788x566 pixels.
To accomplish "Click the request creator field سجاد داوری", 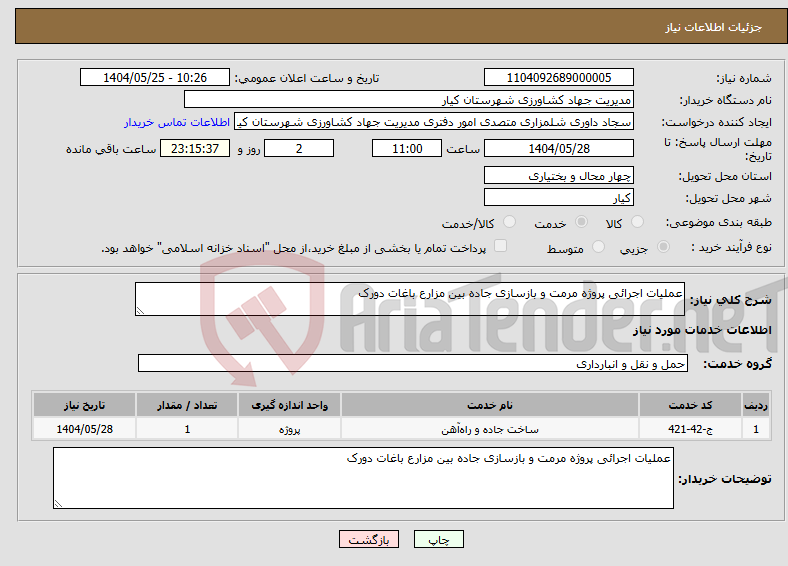I will 434,122.
